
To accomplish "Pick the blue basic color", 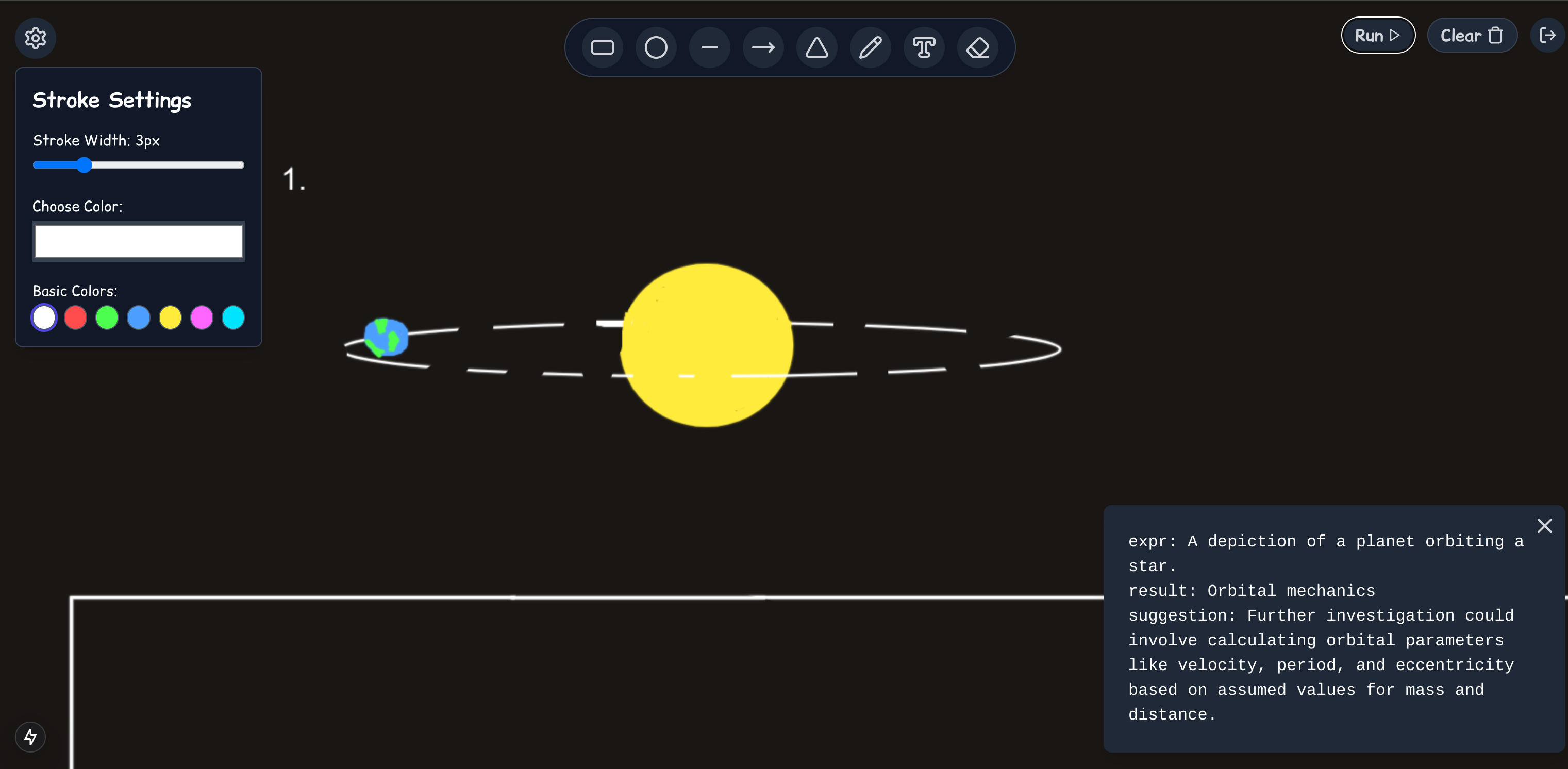I will [139, 318].
